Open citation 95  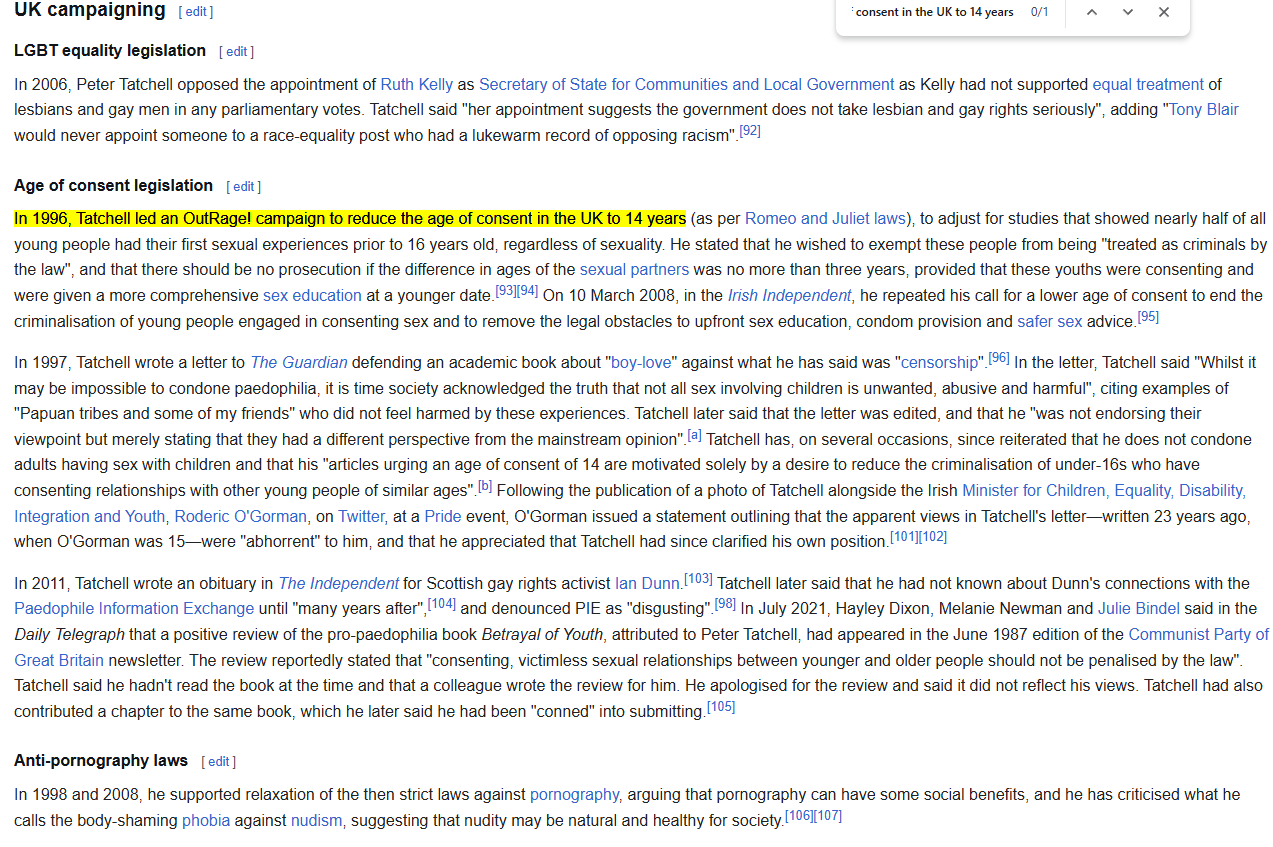pos(1148,317)
